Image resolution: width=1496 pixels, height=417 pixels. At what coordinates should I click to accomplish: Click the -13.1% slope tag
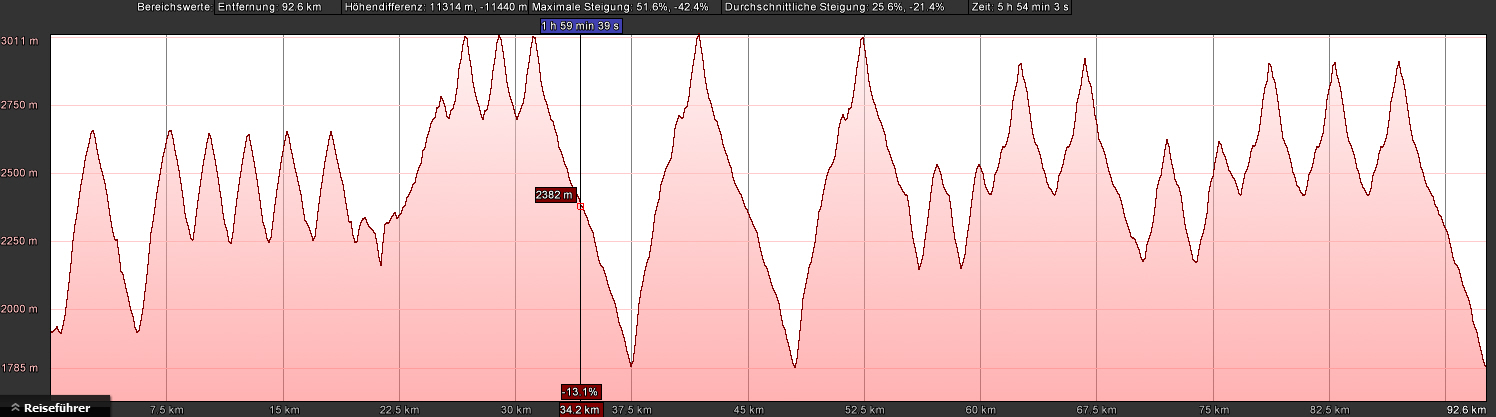pos(580,391)
